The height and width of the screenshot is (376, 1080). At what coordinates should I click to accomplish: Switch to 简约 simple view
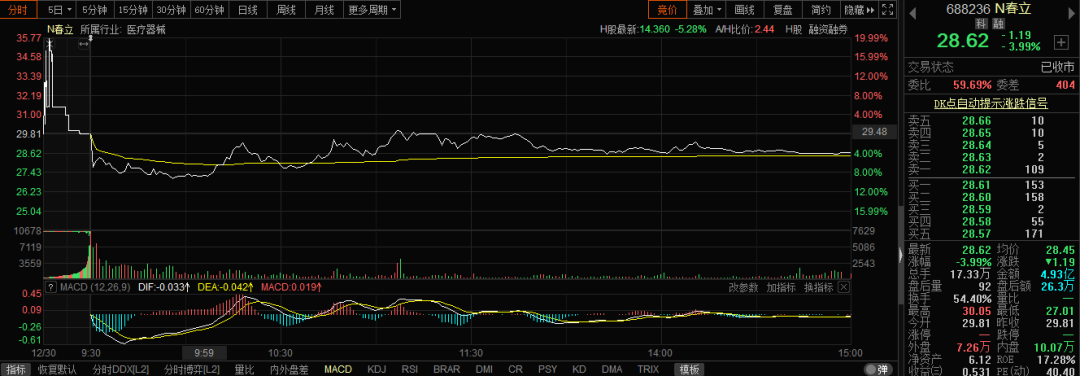tap(821, 10)
